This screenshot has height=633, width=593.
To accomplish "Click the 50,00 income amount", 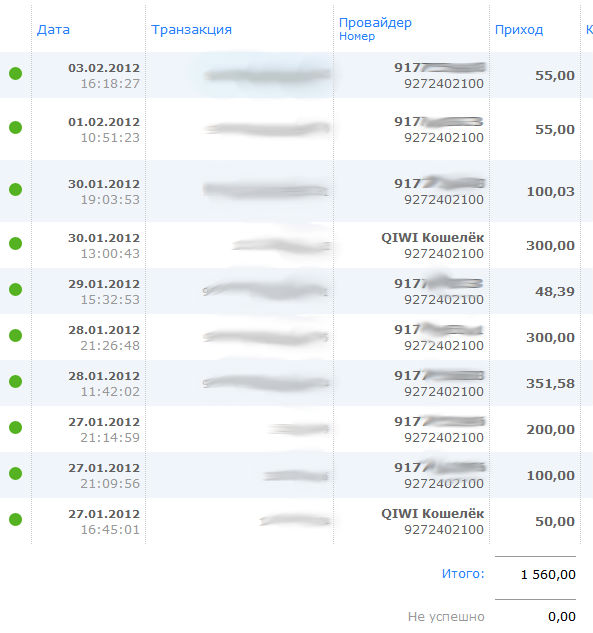I will coord(555,522).
